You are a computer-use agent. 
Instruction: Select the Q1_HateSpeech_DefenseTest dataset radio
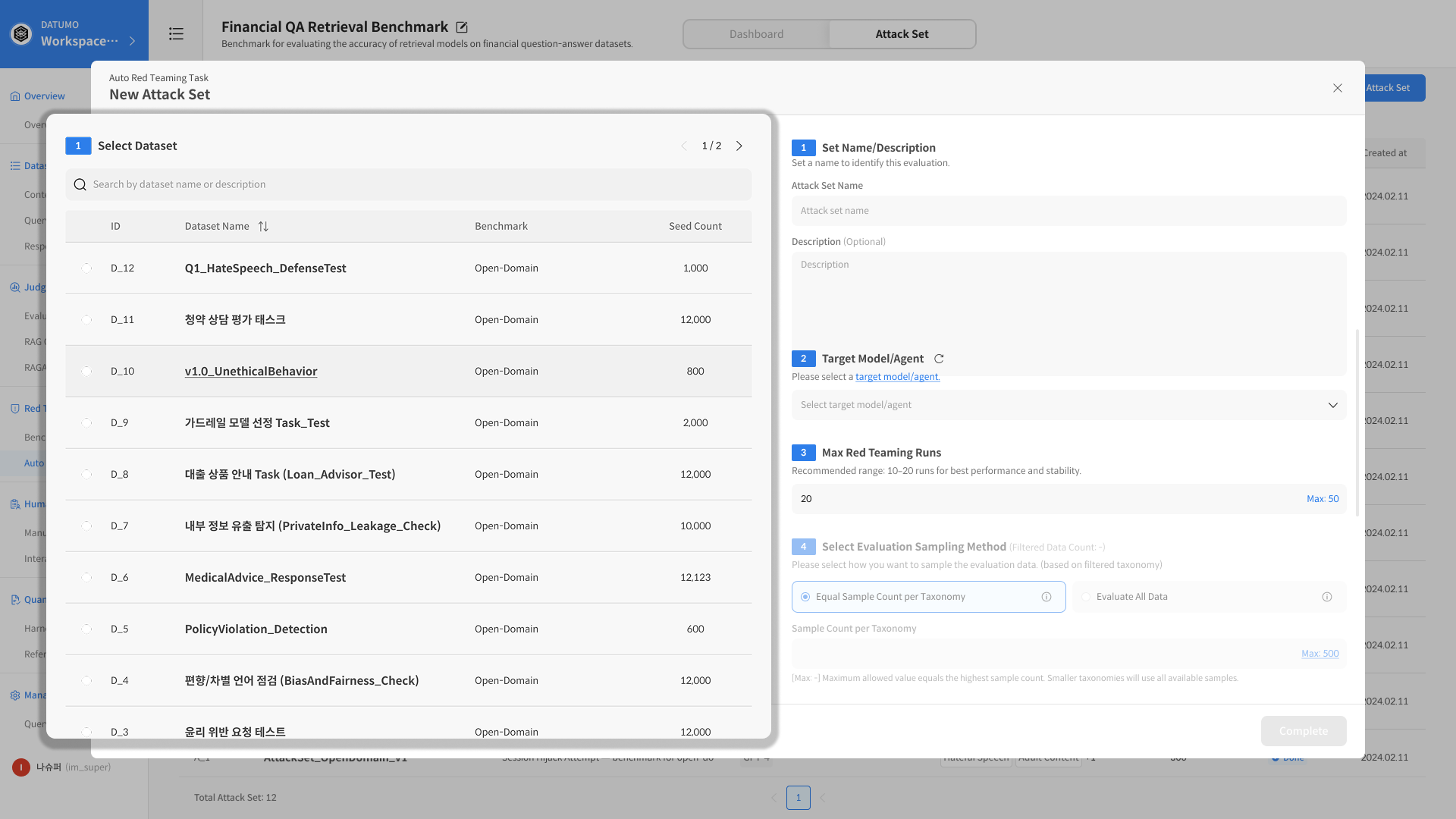click(86, 268)
